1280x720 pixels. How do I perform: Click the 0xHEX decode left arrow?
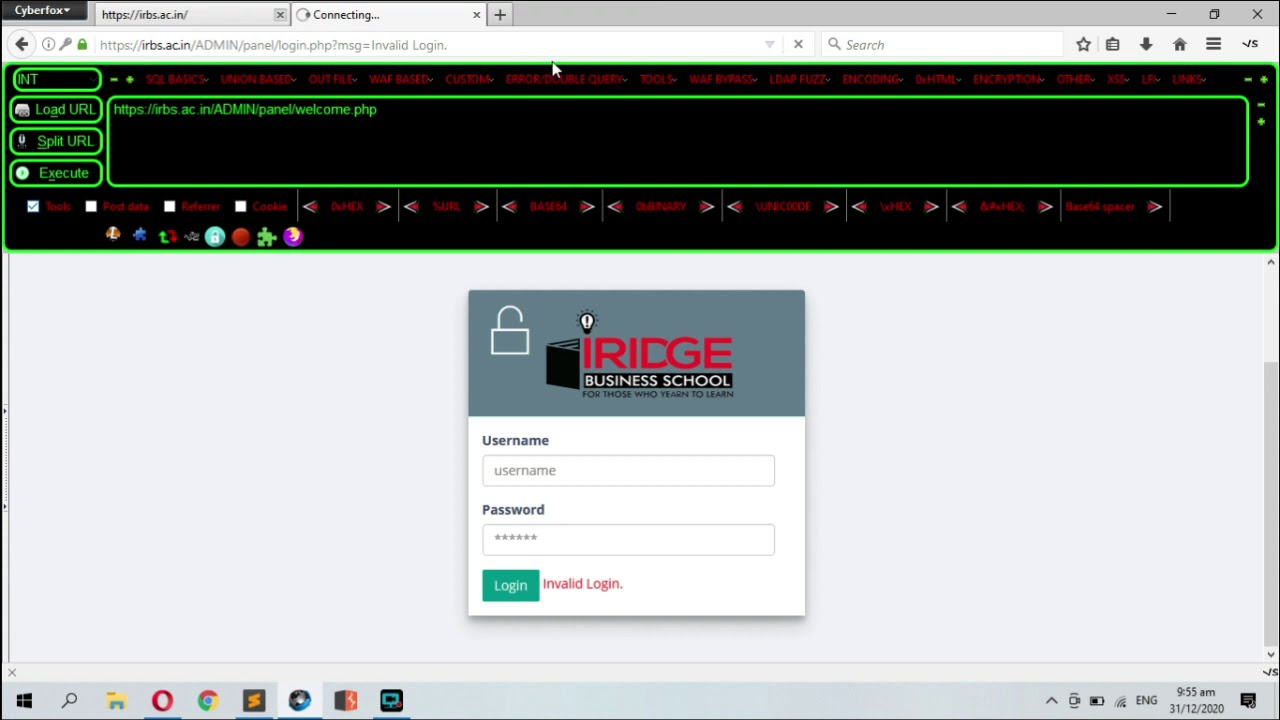310,206
